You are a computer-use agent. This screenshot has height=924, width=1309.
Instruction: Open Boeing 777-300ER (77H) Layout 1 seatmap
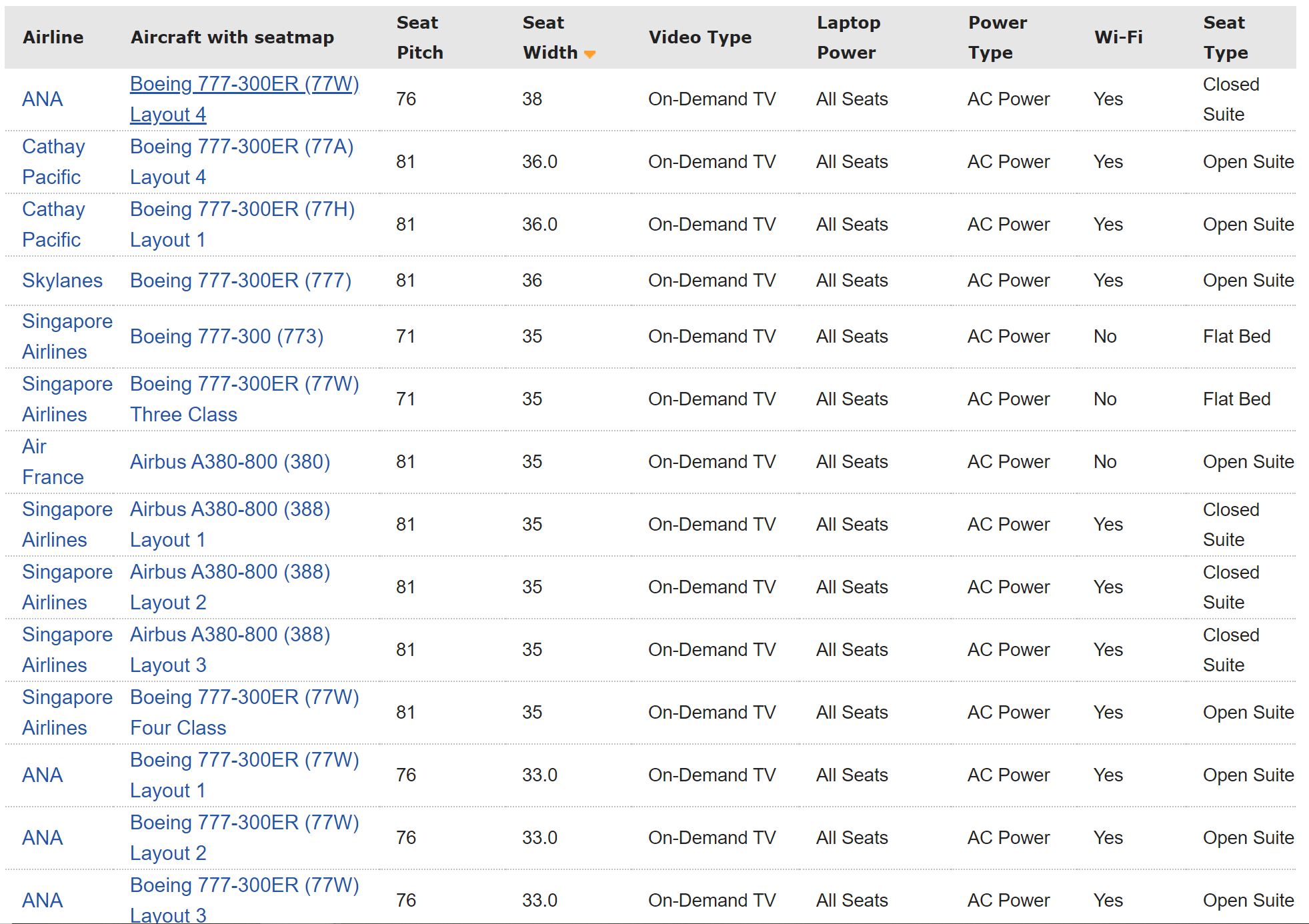242,225
